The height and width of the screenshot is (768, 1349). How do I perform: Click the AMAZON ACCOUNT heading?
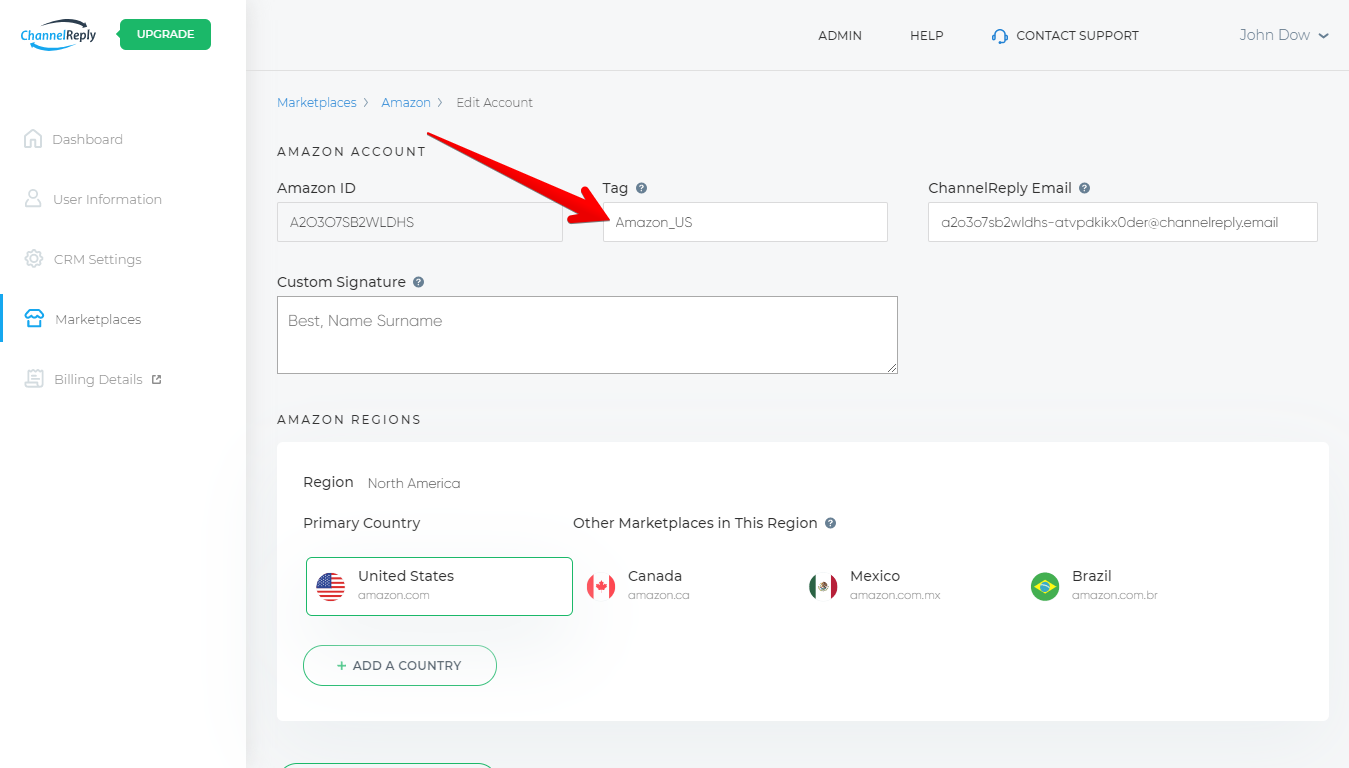[351, 152]
